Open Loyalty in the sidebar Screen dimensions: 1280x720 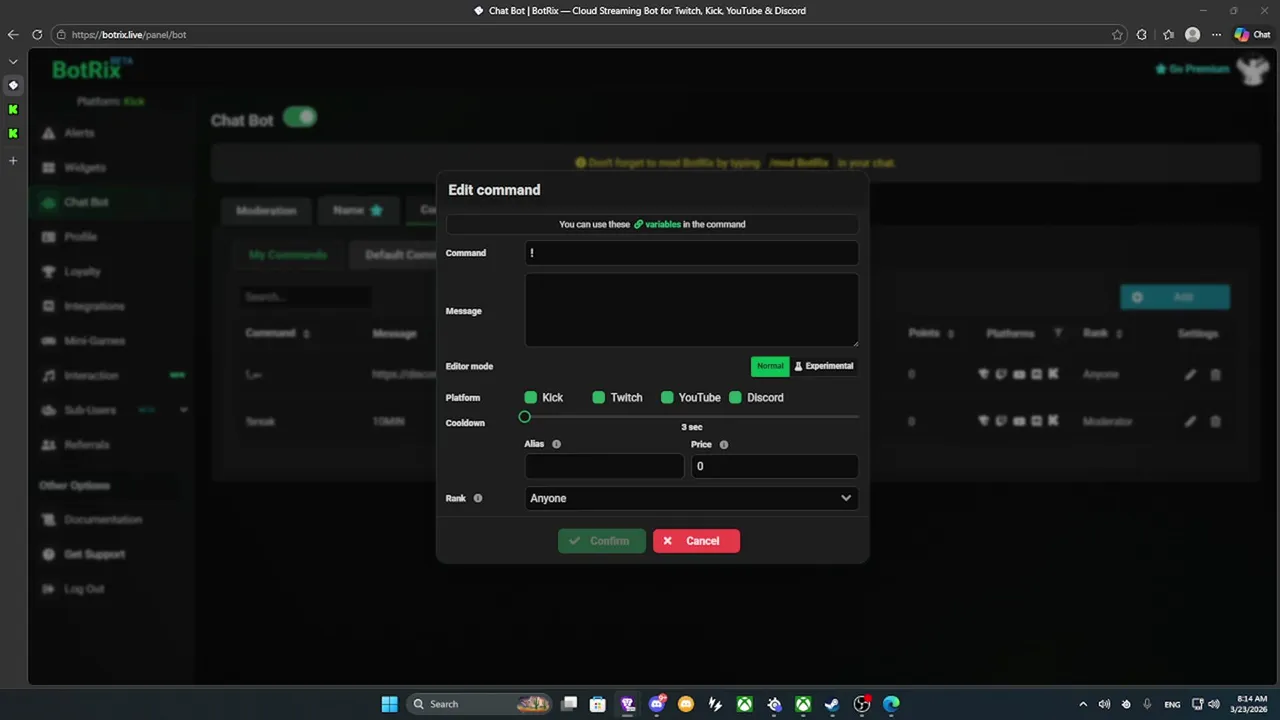click(x=82, y=272)
